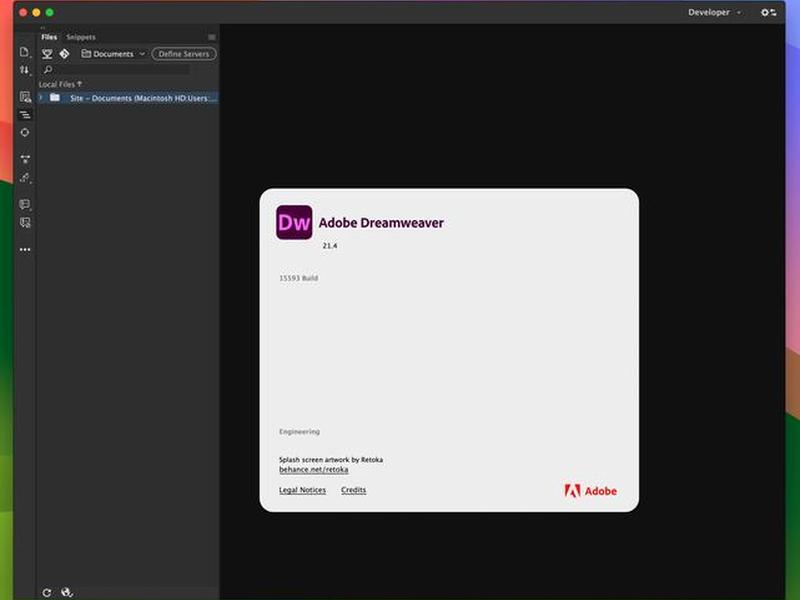Zoom the window with green button

49,12
